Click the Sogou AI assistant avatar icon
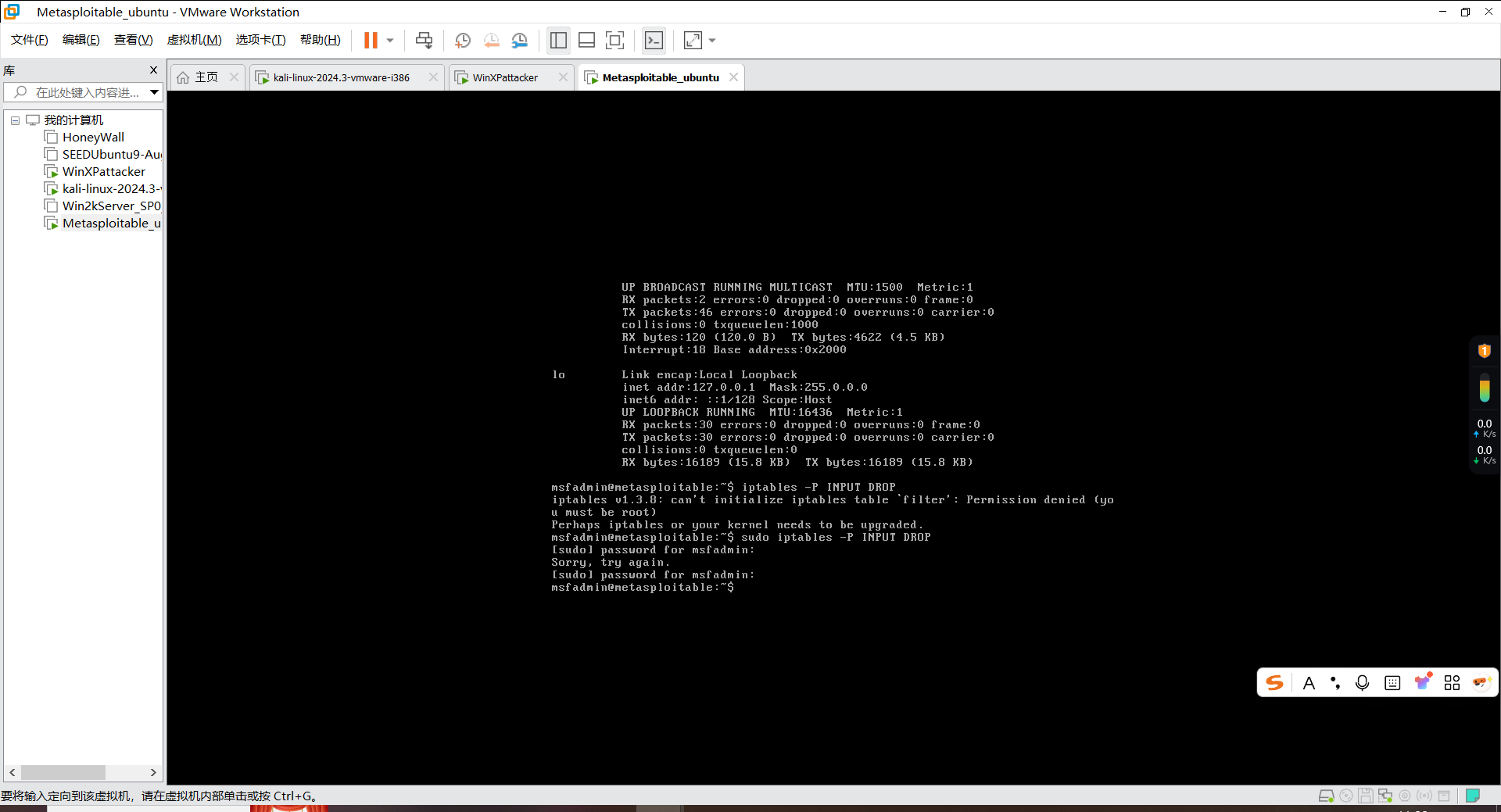The height and width of the screenshot is (812, 1501). (1481, 682)
